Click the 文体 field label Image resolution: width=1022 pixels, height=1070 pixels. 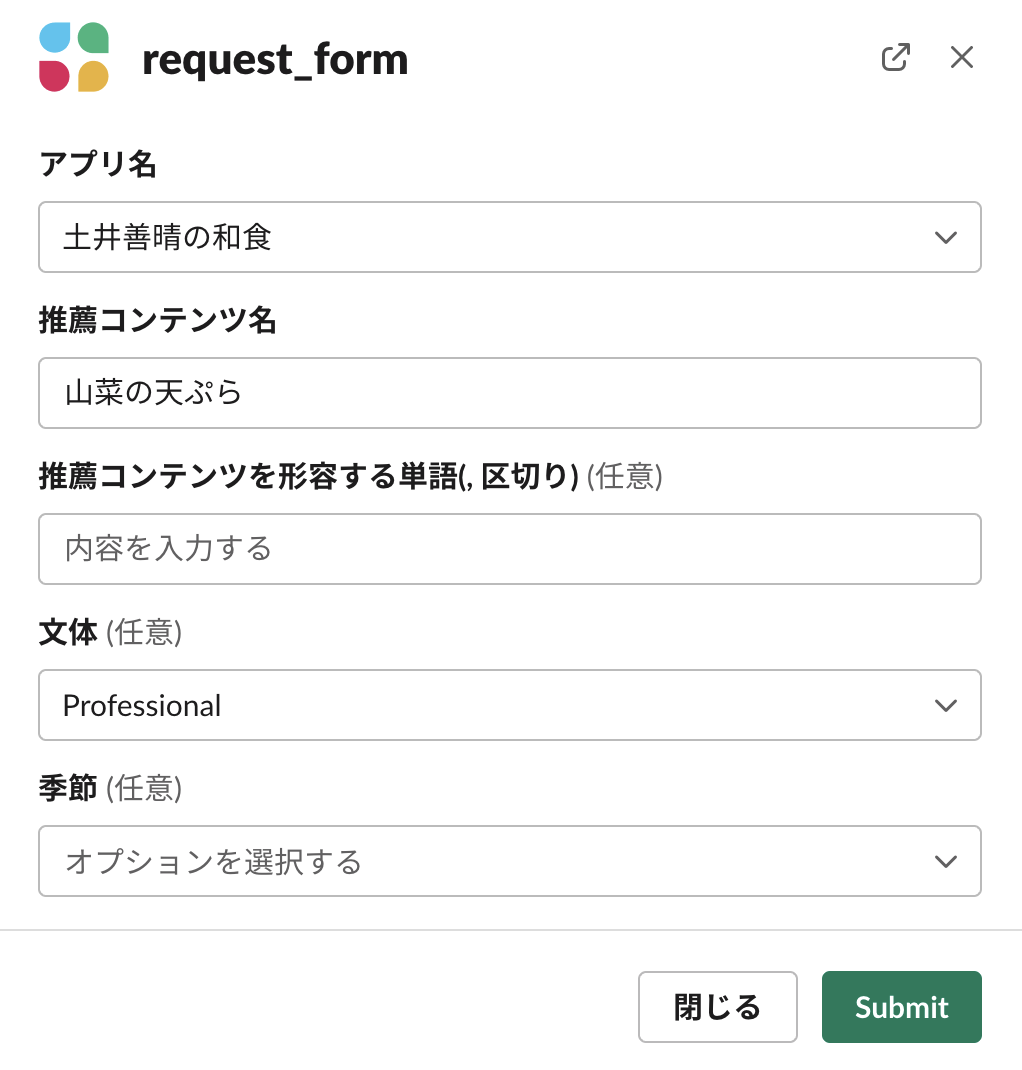click(x=68, y=633)
